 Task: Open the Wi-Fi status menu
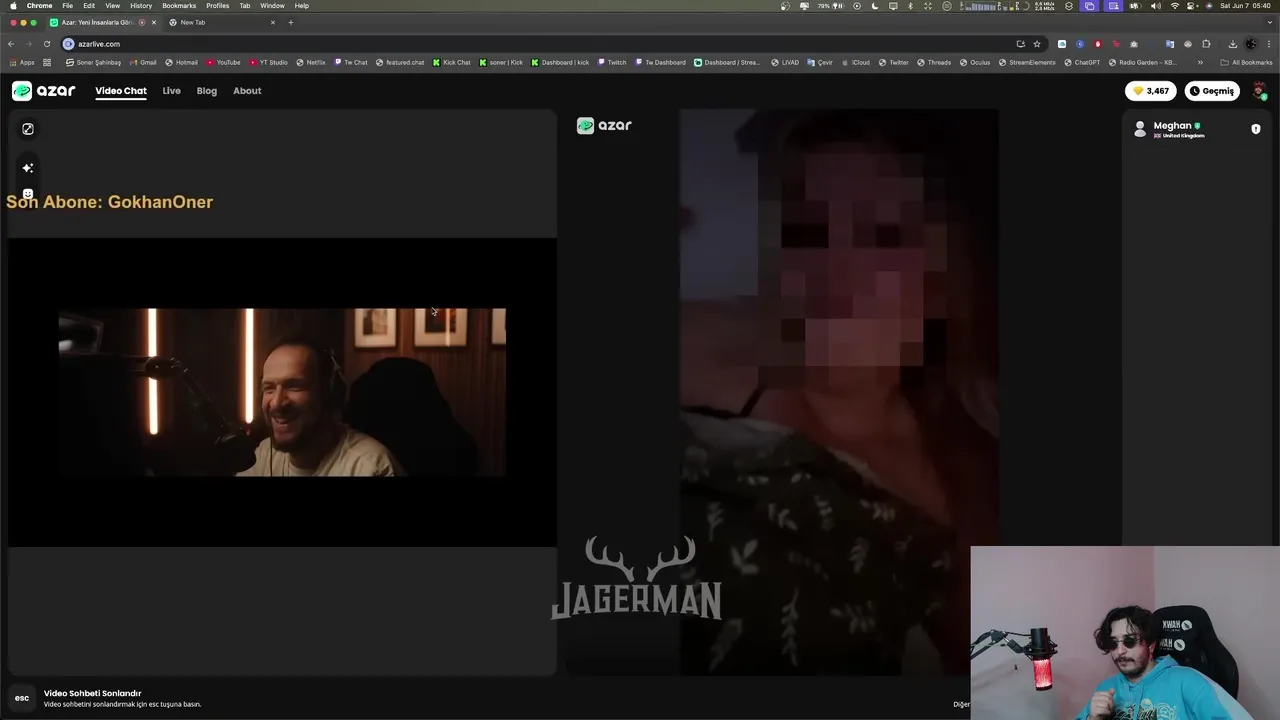[1175, 6]
